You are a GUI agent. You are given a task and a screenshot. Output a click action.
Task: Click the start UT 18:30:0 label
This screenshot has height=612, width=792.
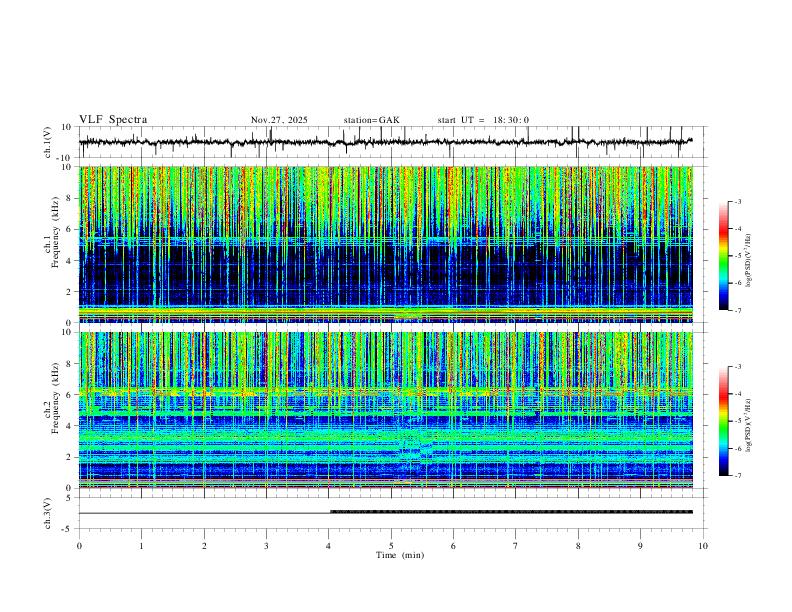click(x=483, y=120)
